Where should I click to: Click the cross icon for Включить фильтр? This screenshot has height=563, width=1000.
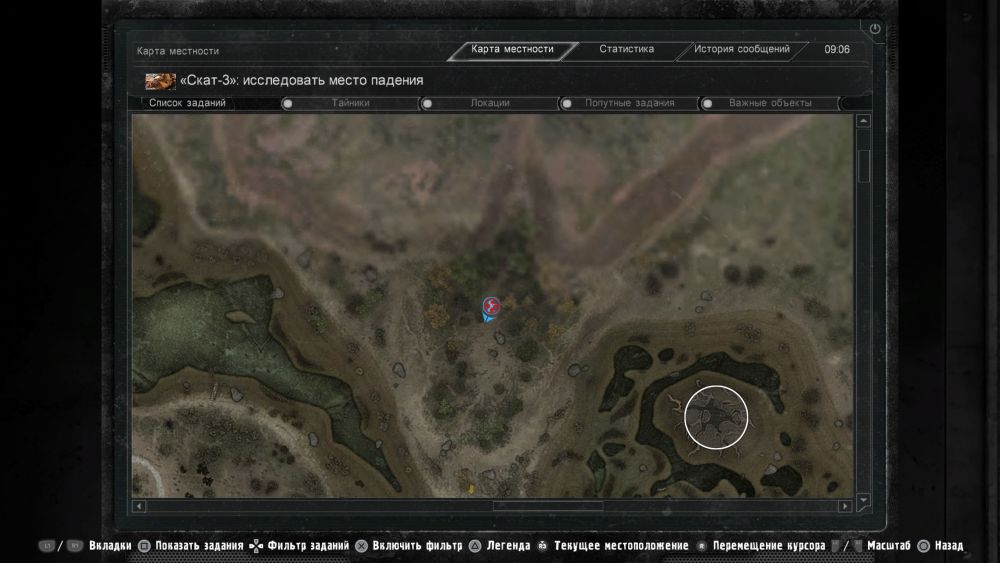pyautogui.click(x=362, y=546)
